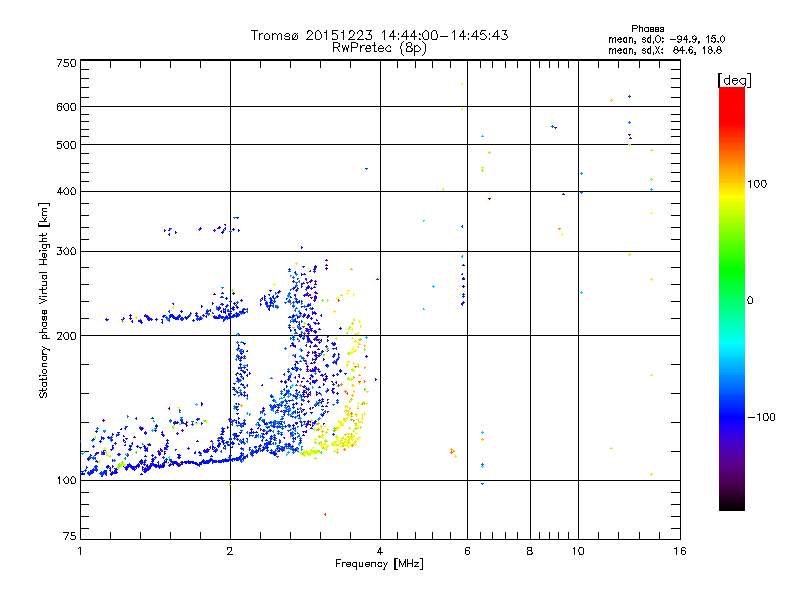Click the colorbar label "0"
Image resolution: width=800 pixels, height=600 pixels.
750,301
